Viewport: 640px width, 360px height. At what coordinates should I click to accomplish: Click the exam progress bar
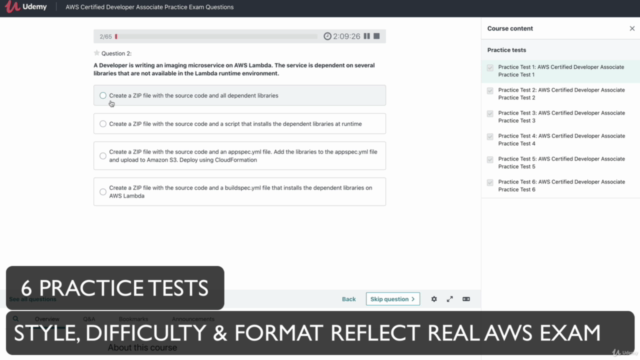(x=216, y=36)
